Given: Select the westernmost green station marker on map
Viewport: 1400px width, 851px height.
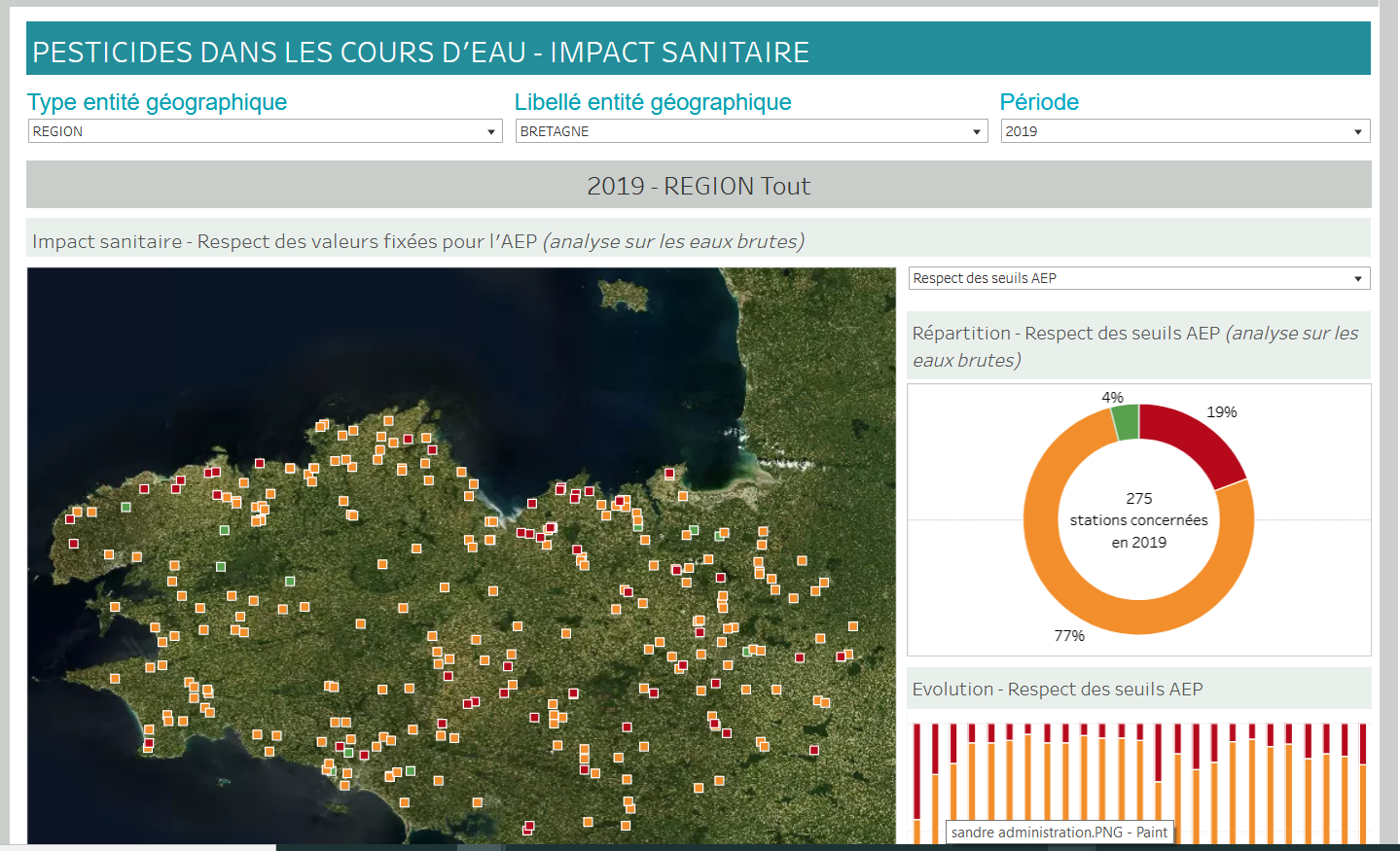Looking at the screenshot, I should (126, 507).
